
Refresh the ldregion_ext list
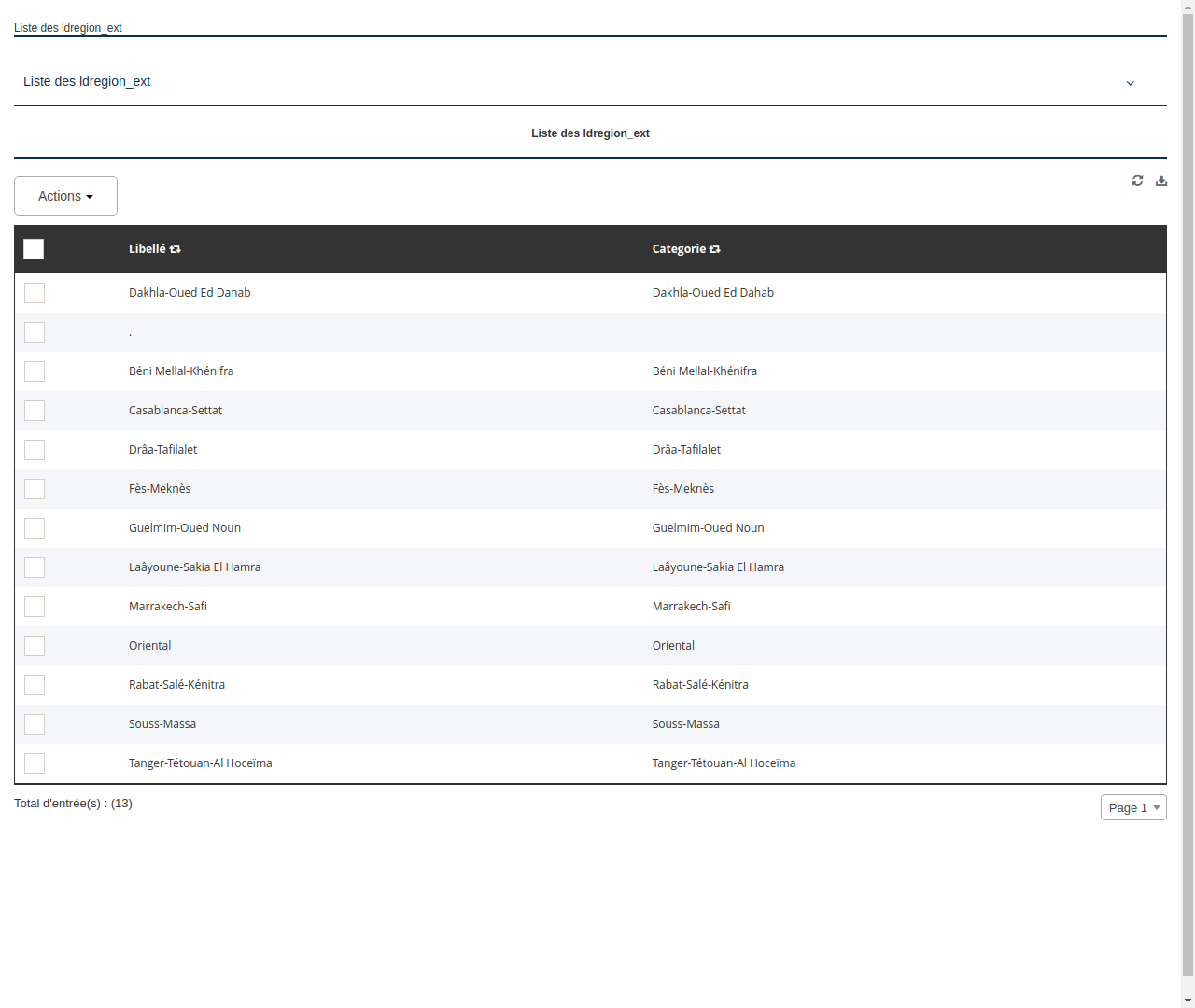pyautogui.click(x=1137, y=180)
